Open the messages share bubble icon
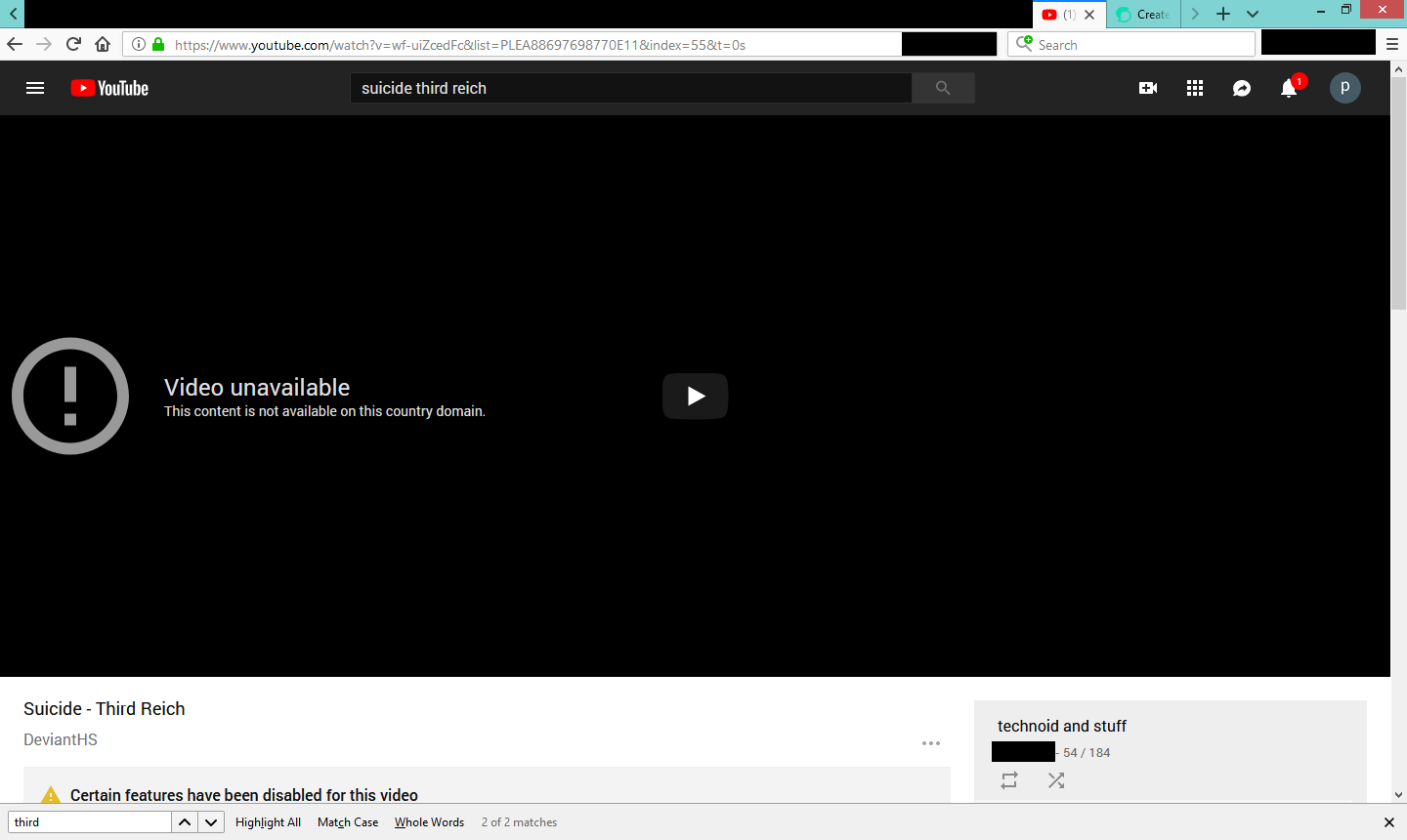1407x840 pixels. tap(1242, 88)
